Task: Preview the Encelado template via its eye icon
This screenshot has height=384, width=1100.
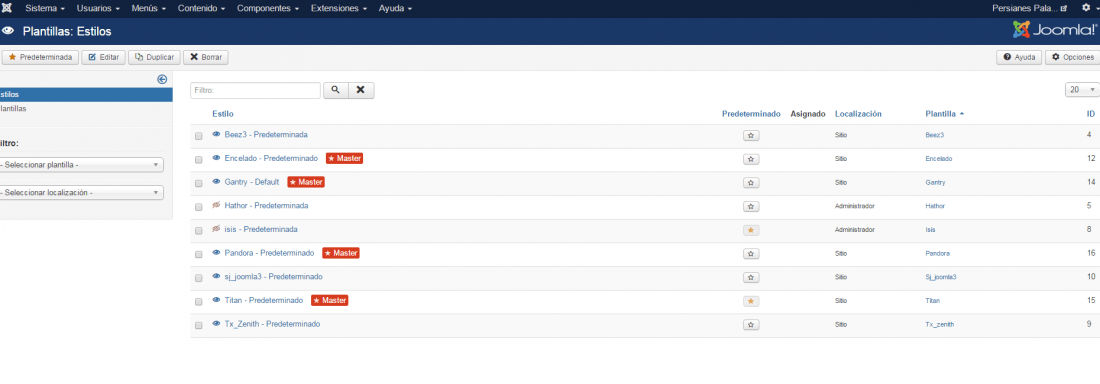Action: click(216, 158)
